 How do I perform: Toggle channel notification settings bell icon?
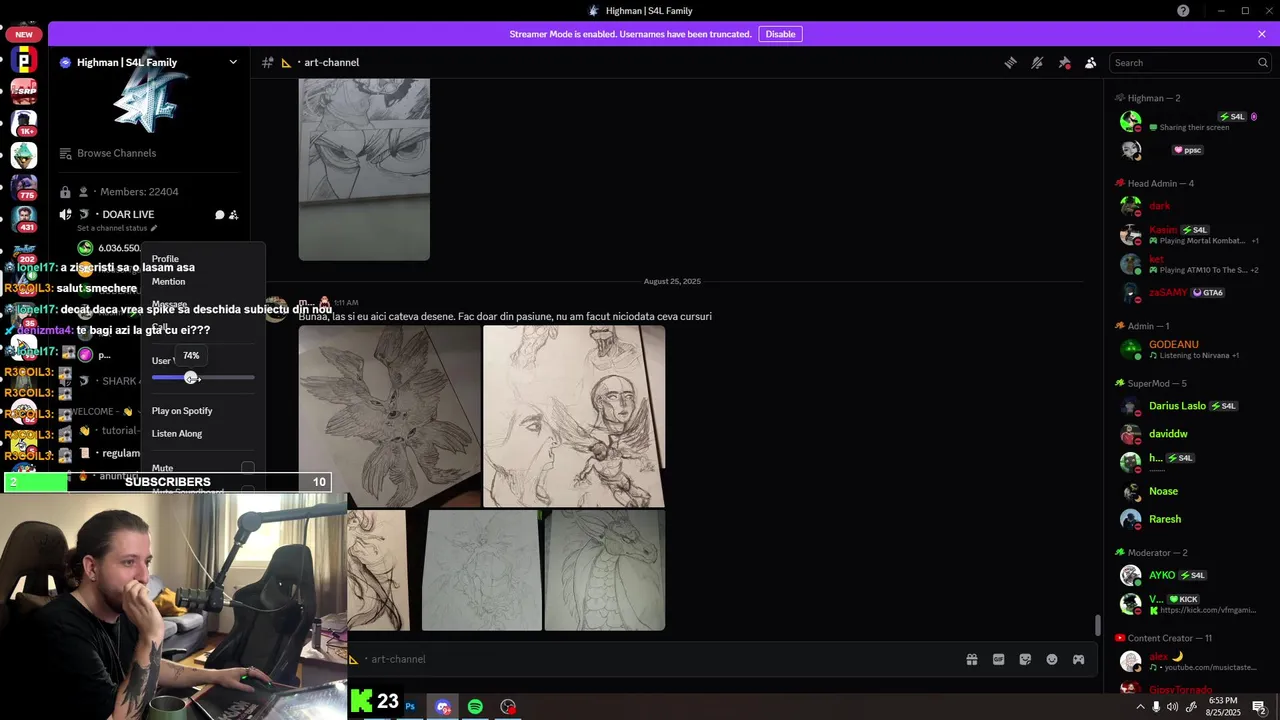[x=1037, y=62]
